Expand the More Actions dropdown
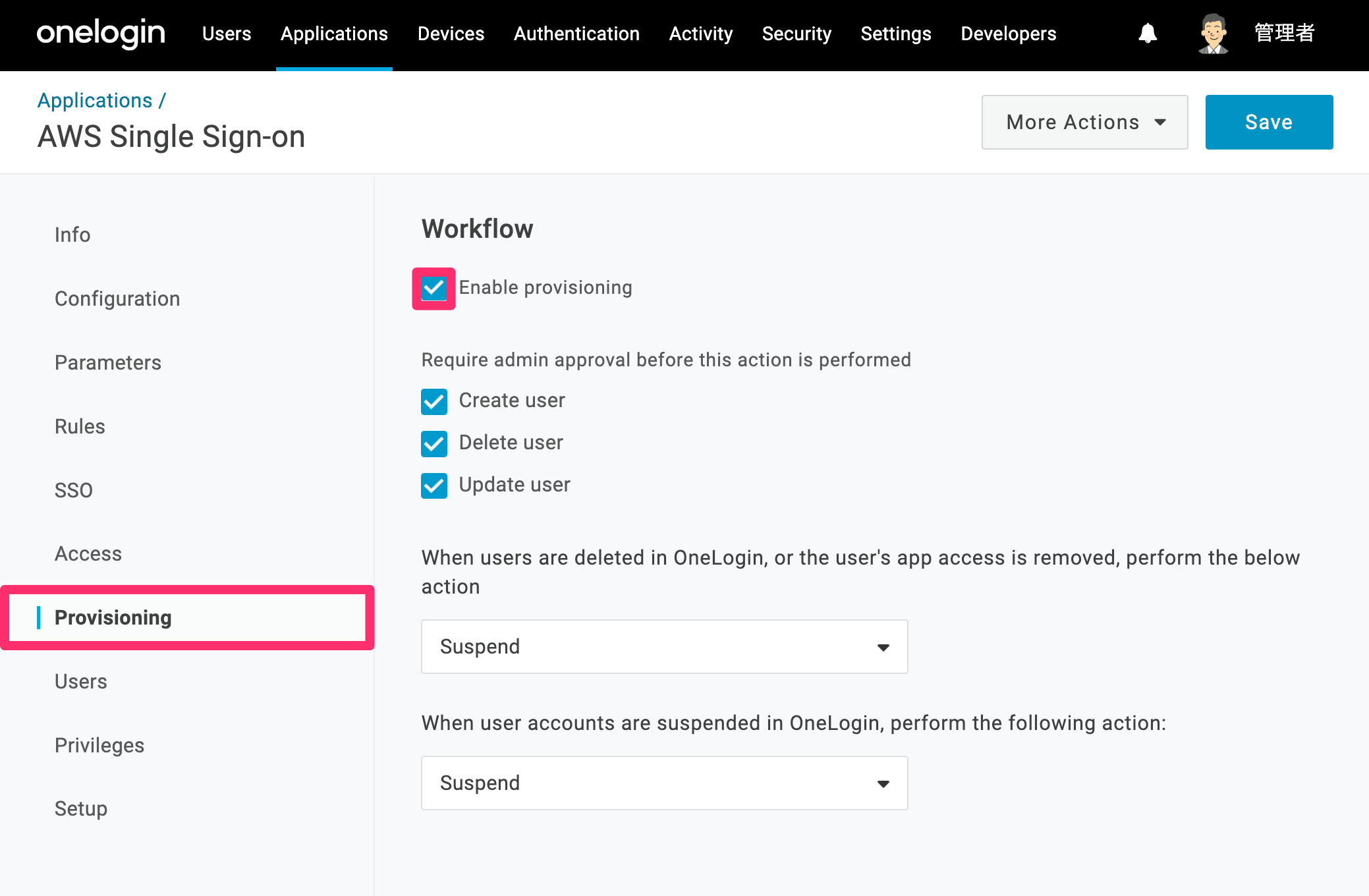The width and height of the screenshot is (1369, 896). pyautogui.click(x=1084, y=122)
